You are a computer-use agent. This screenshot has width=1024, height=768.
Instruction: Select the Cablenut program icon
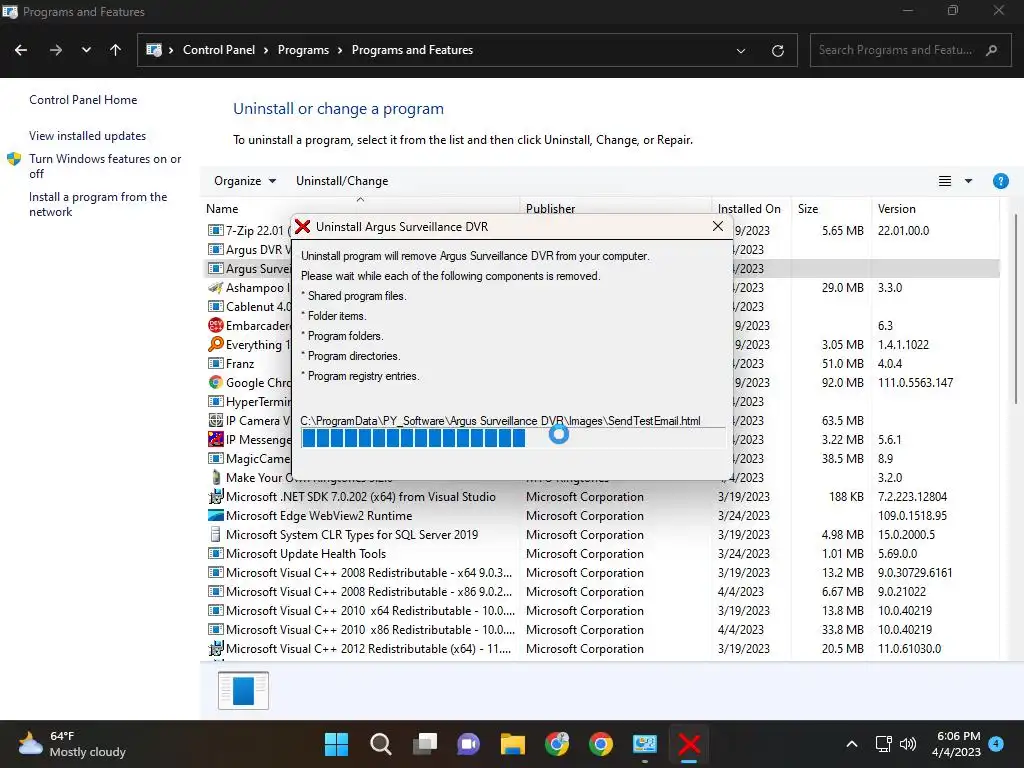point(216,306)
